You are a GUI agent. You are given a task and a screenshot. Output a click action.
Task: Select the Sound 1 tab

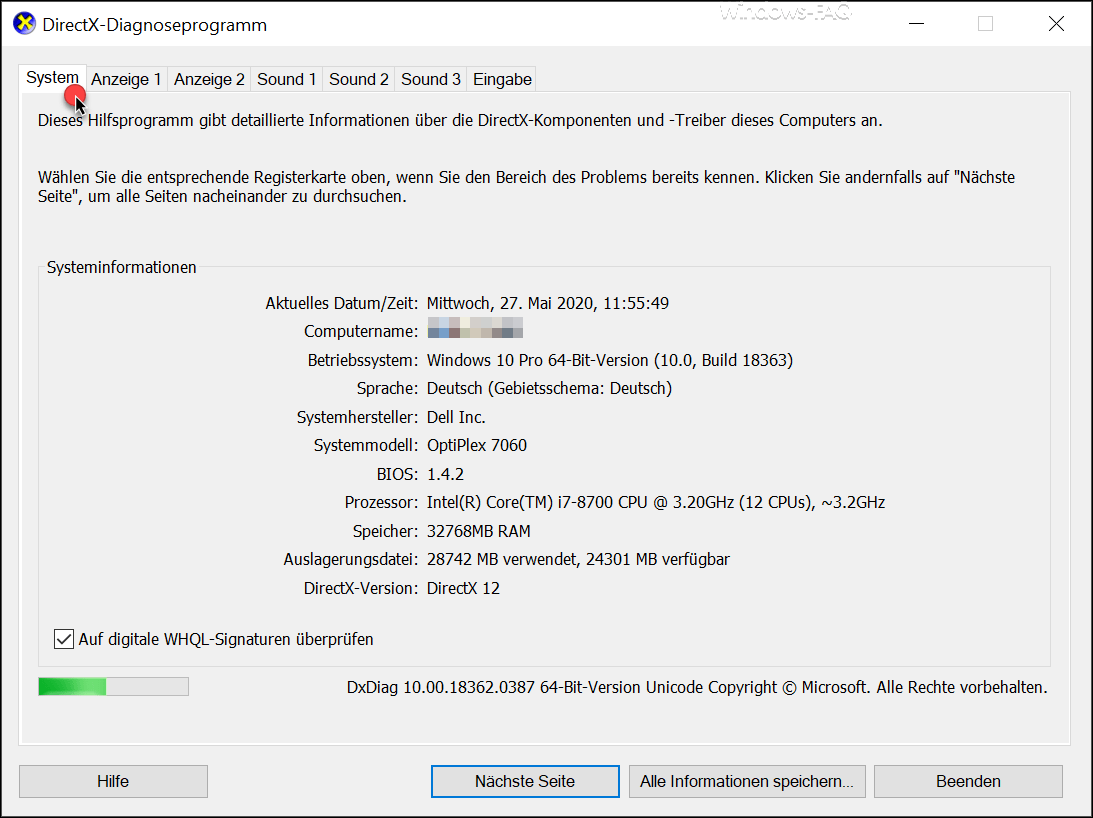click(x=286, y=79)
